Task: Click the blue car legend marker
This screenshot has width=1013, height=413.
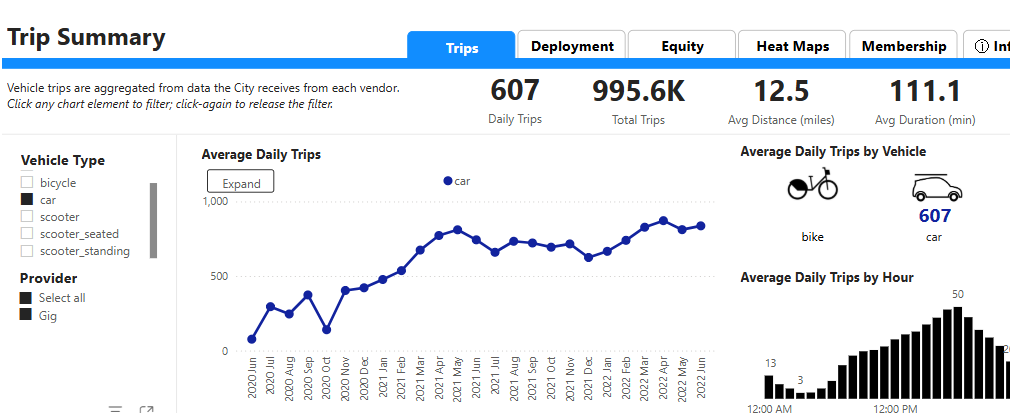Action: (448, 181)
